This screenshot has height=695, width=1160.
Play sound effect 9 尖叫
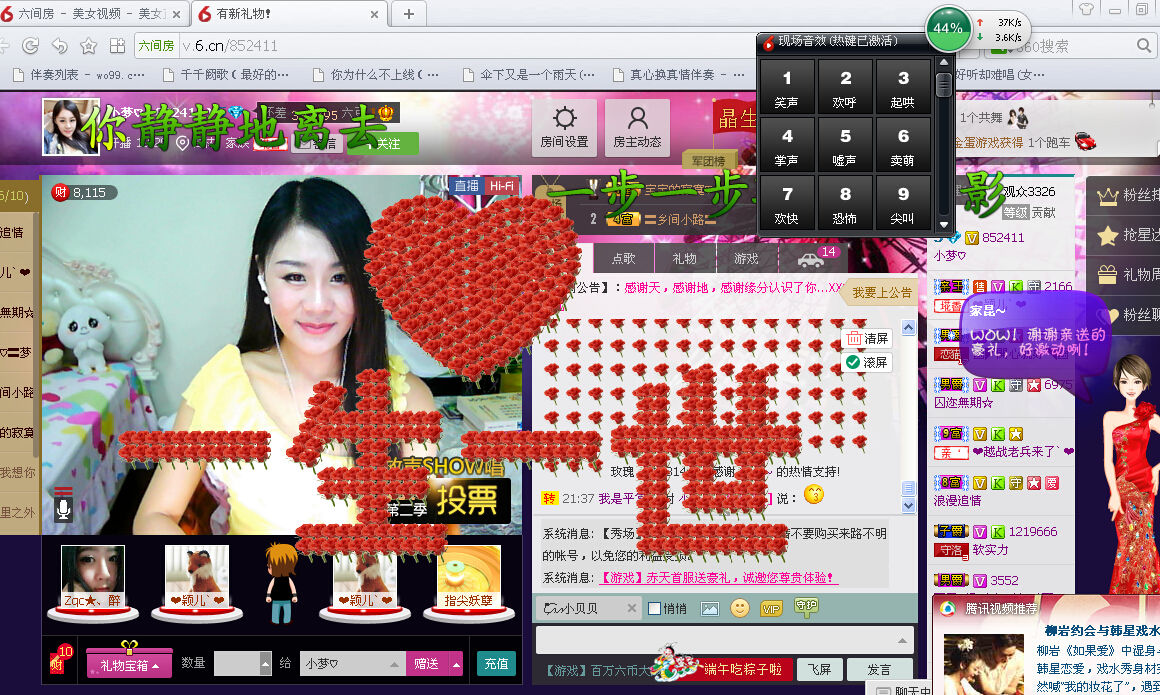tap(903, 202)
